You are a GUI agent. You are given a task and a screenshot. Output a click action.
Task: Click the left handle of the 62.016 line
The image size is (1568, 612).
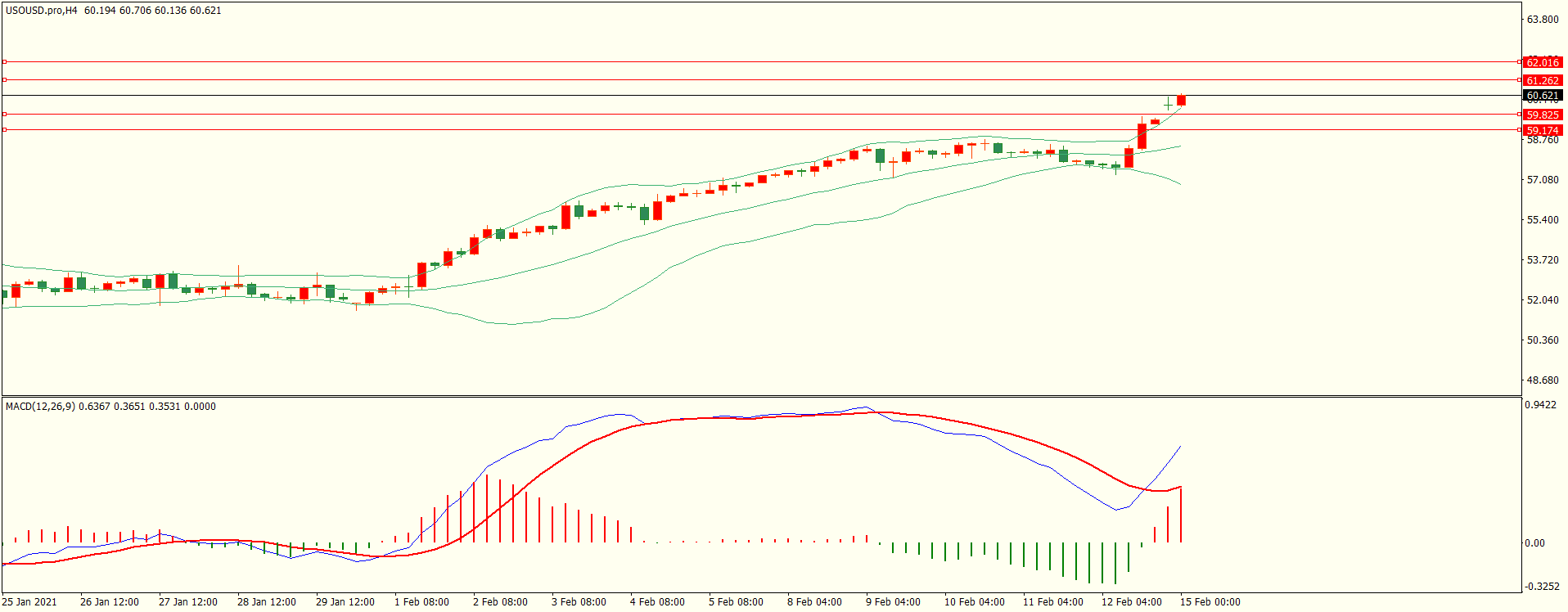click(5, 61)
